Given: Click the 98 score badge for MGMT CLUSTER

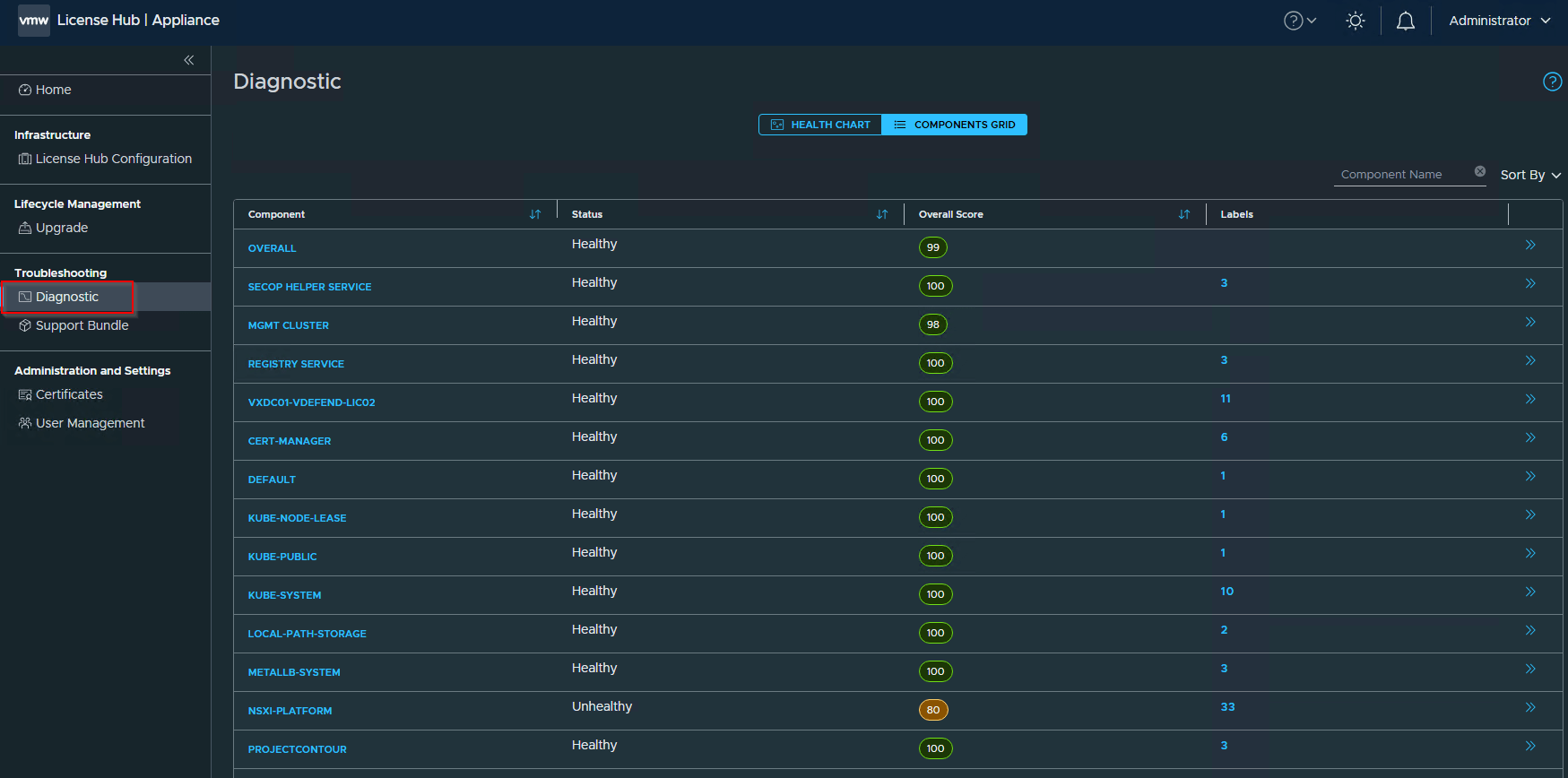Looking at the screenshot, I should 933,324.
